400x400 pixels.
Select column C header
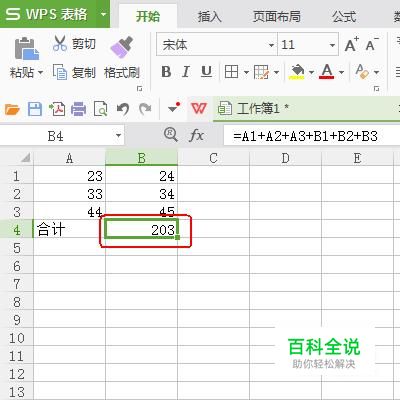(213, 158)
